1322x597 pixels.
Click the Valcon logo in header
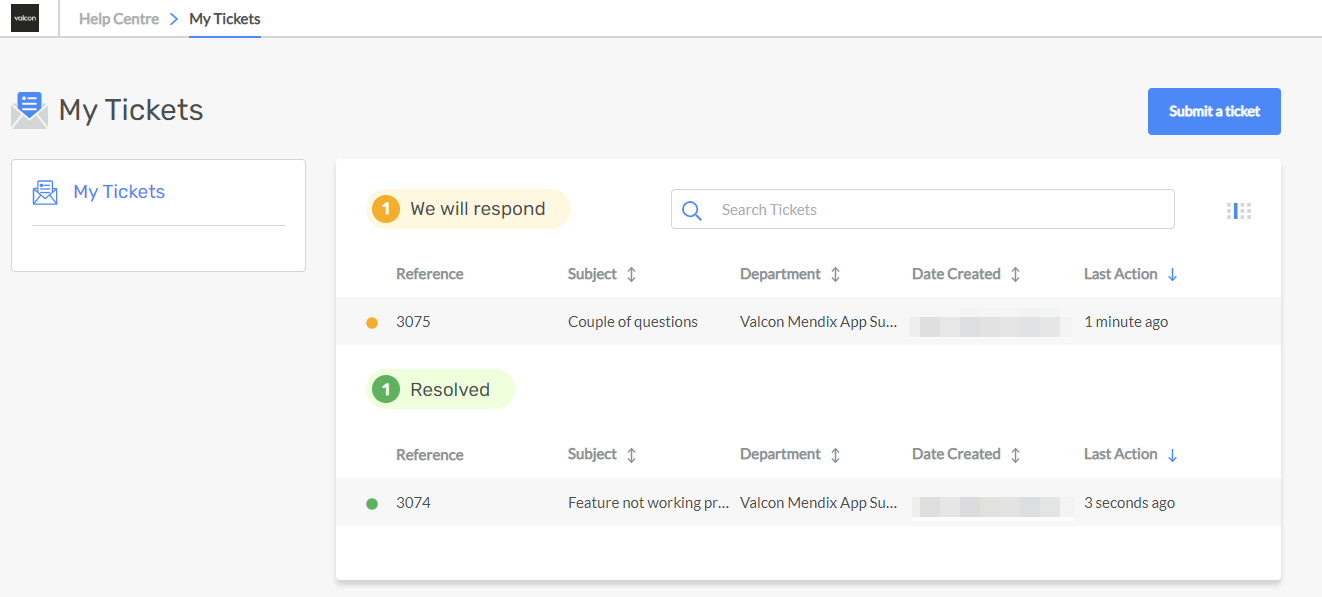(25, 18)
